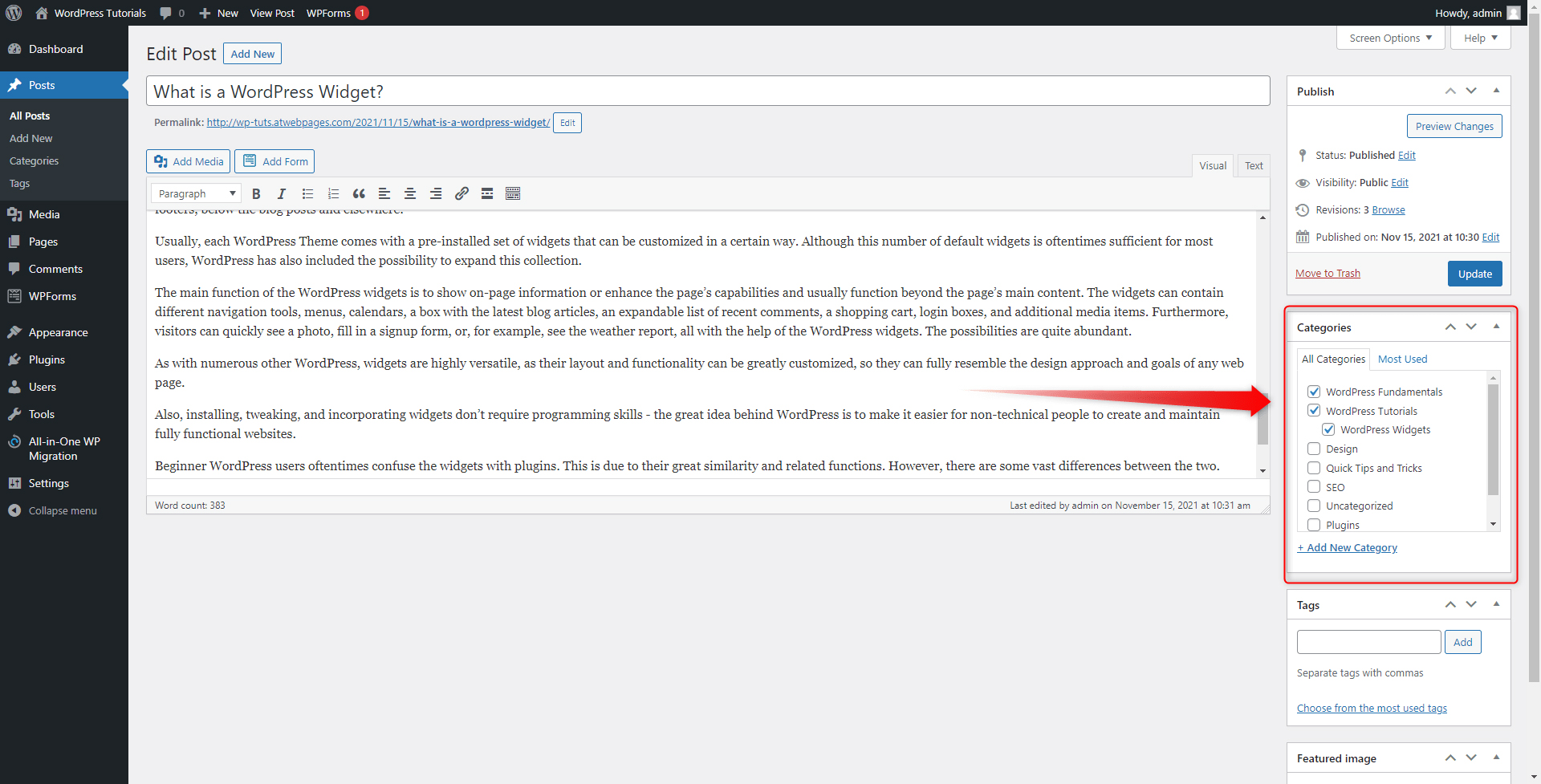This screenshot has width=1541, height=784.
Task: Check the Uncategorized category
Action: tap(1314, 506)
